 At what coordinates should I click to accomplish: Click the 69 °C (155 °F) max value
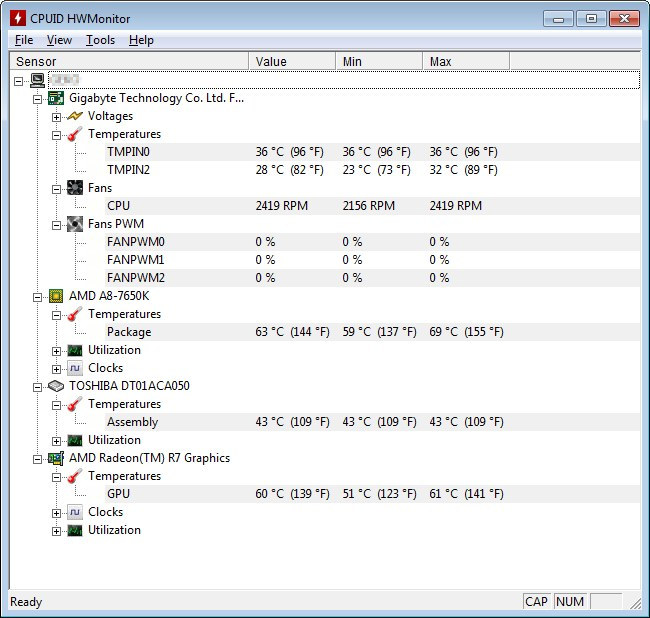(x=466, y=332)
